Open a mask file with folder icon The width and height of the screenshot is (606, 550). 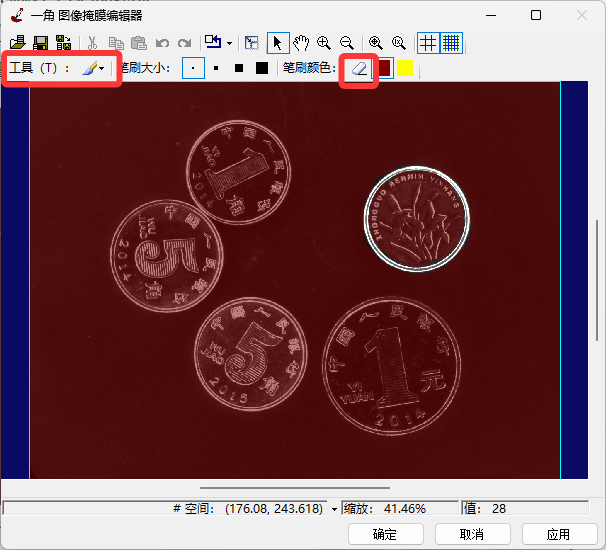pyautogui.click(x=17, y=43)
